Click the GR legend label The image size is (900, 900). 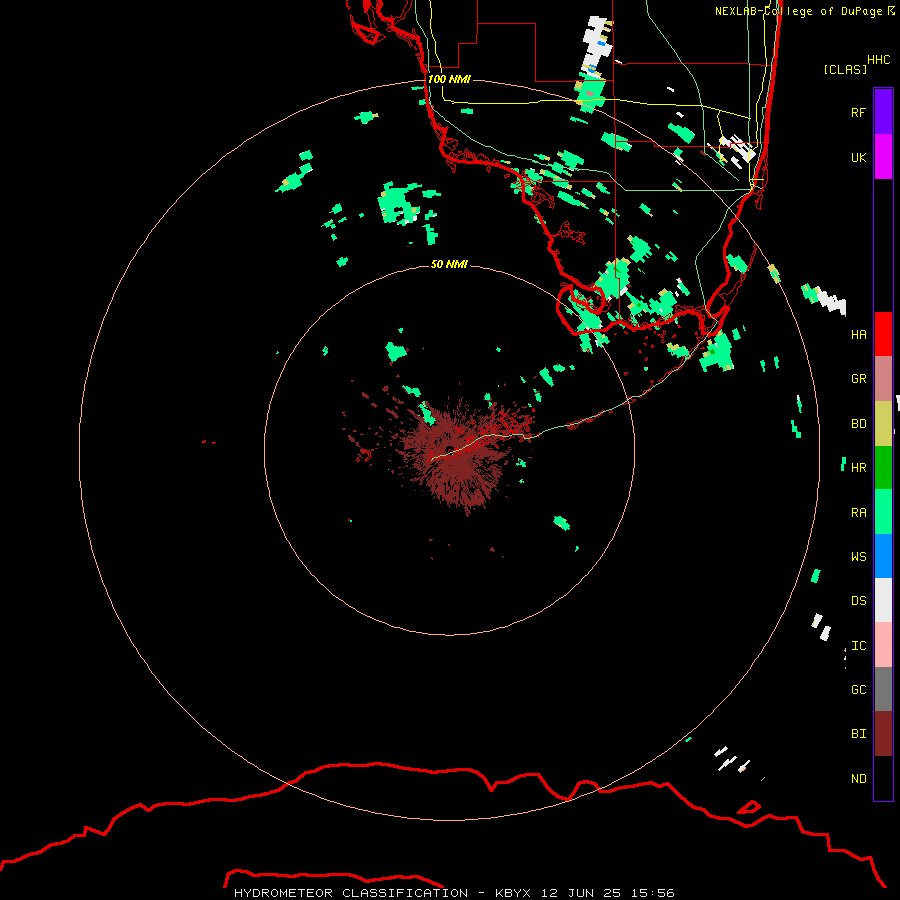(858, 379)
